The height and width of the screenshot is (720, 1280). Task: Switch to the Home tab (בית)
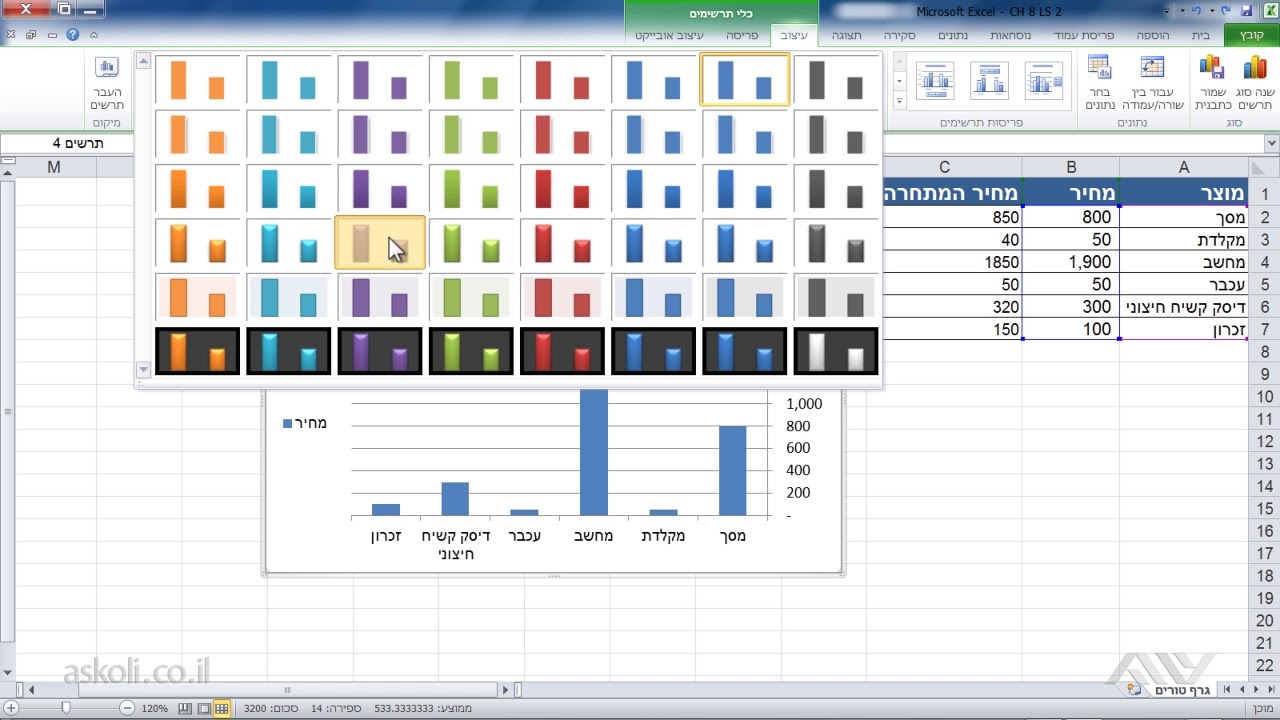pyautogui.click(x=1200, y=35)
